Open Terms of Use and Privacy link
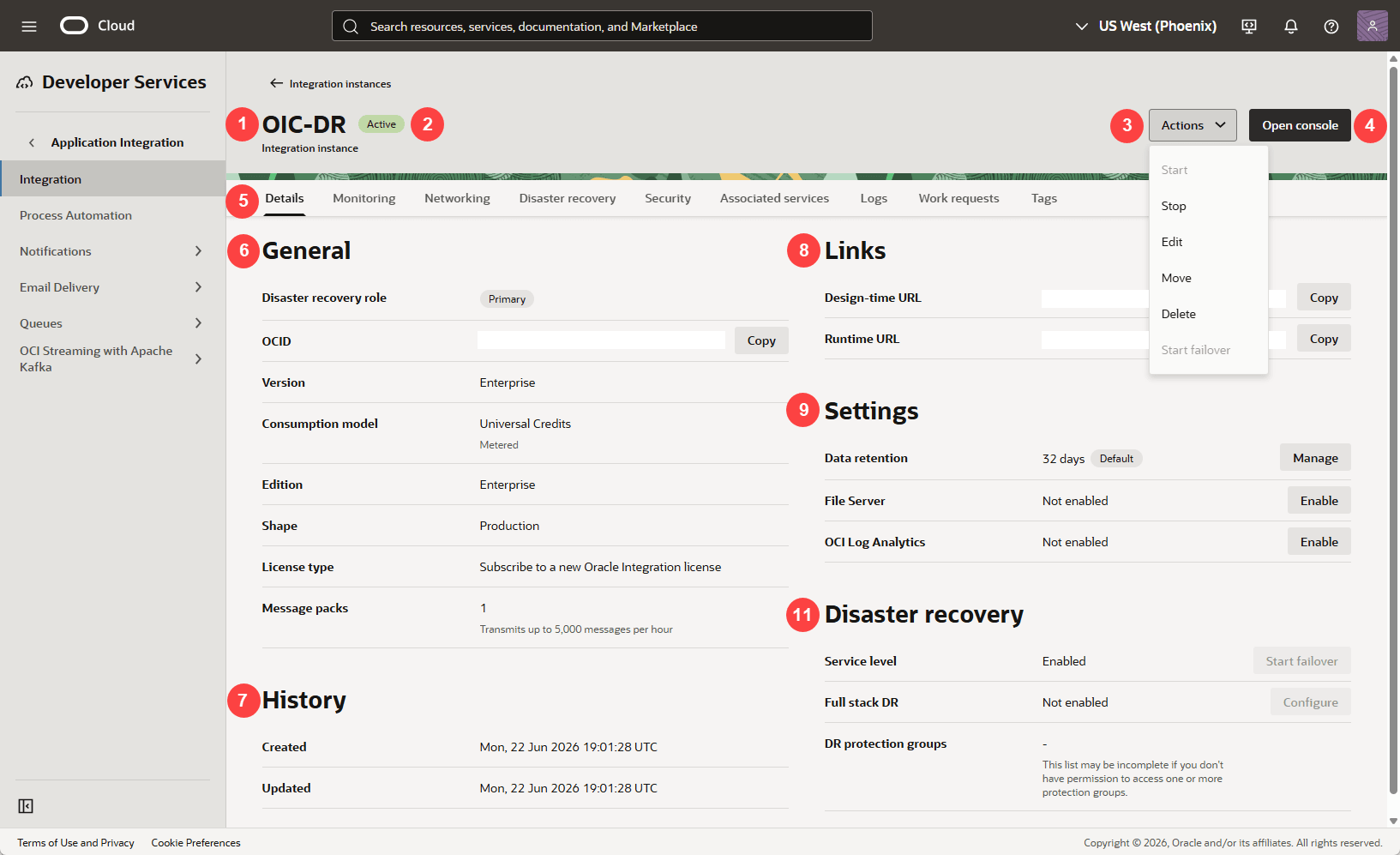Viewport: 1400px width, 855px height. tap(75, 843)
